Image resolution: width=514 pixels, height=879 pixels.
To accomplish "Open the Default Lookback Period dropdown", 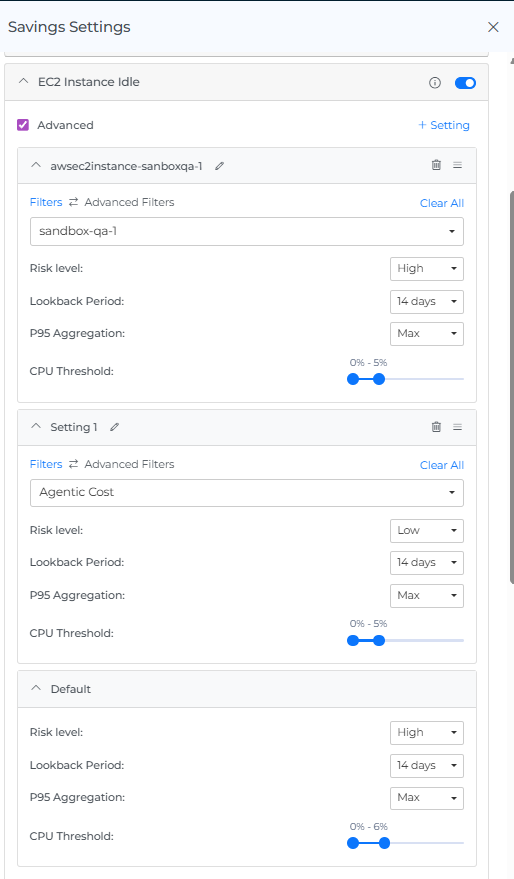I will coord(427,765).
